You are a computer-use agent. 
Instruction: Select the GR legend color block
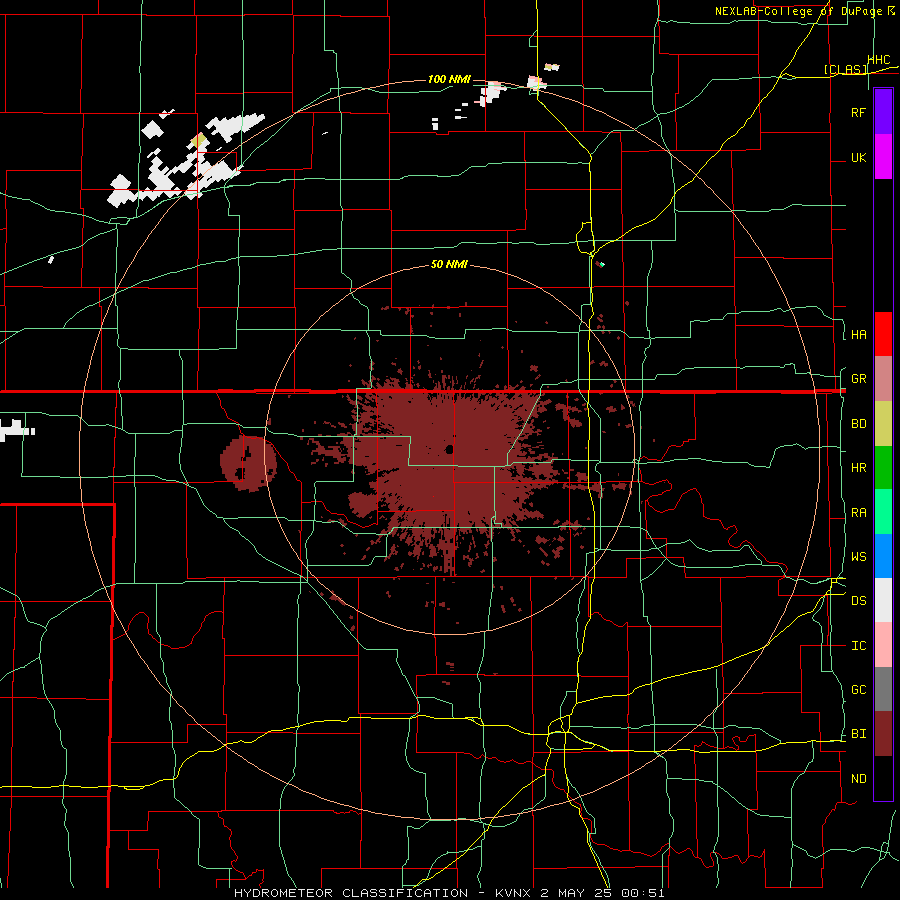[883, 378]
